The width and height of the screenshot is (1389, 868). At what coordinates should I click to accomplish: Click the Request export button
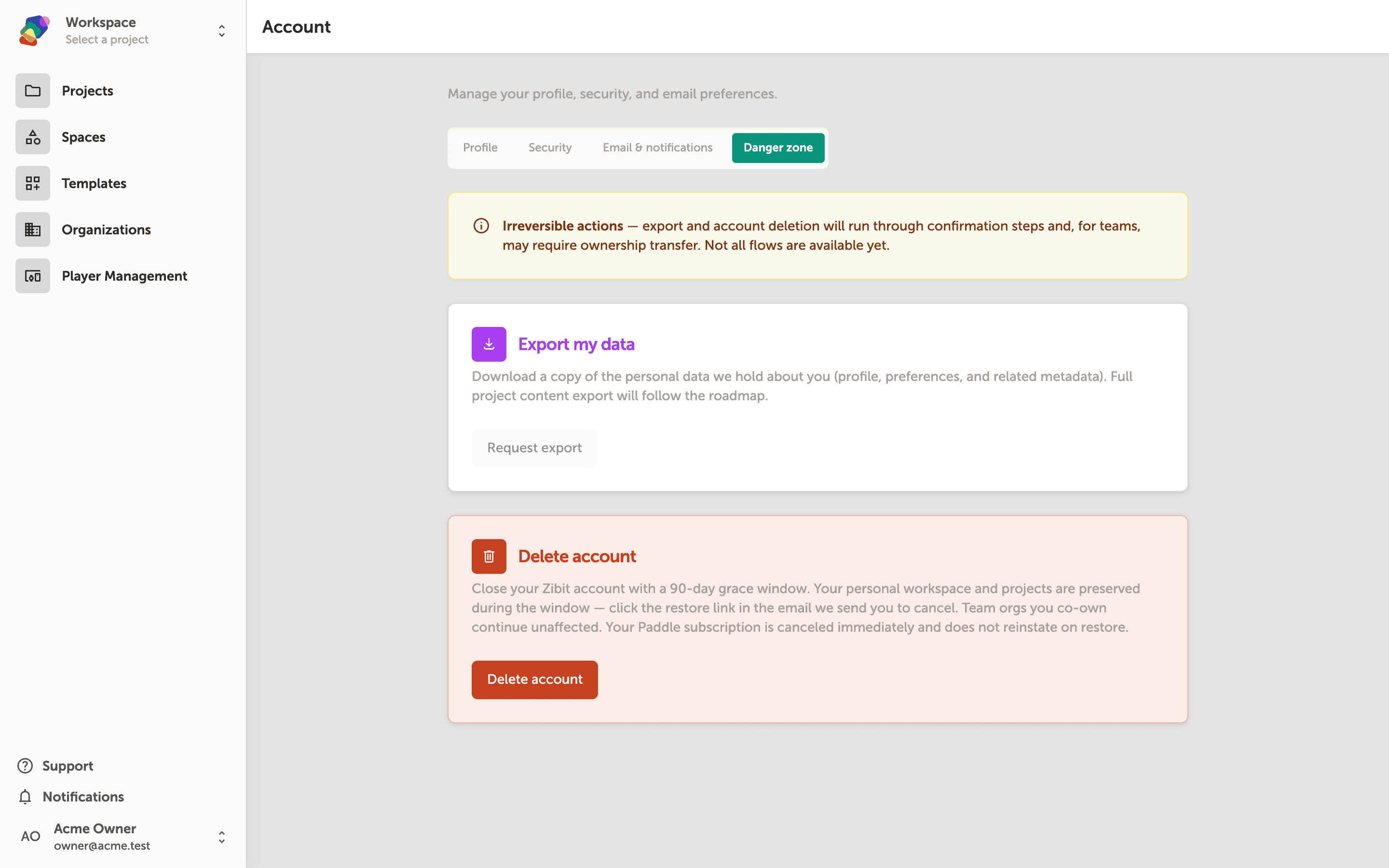click(x=534, y=448)
